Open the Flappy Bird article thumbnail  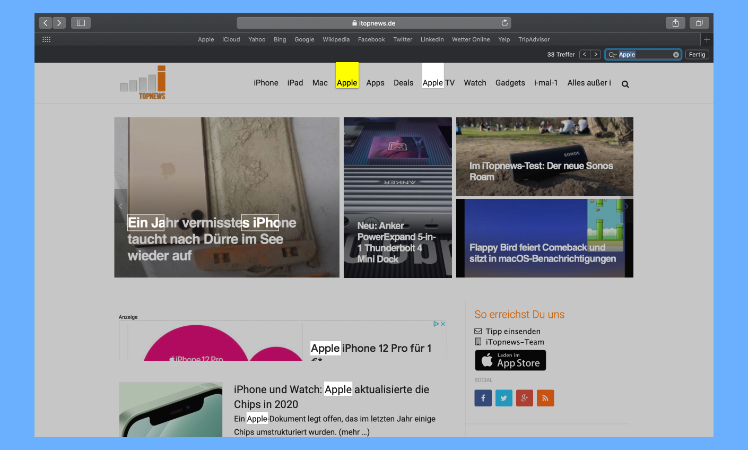pos(544,238)
